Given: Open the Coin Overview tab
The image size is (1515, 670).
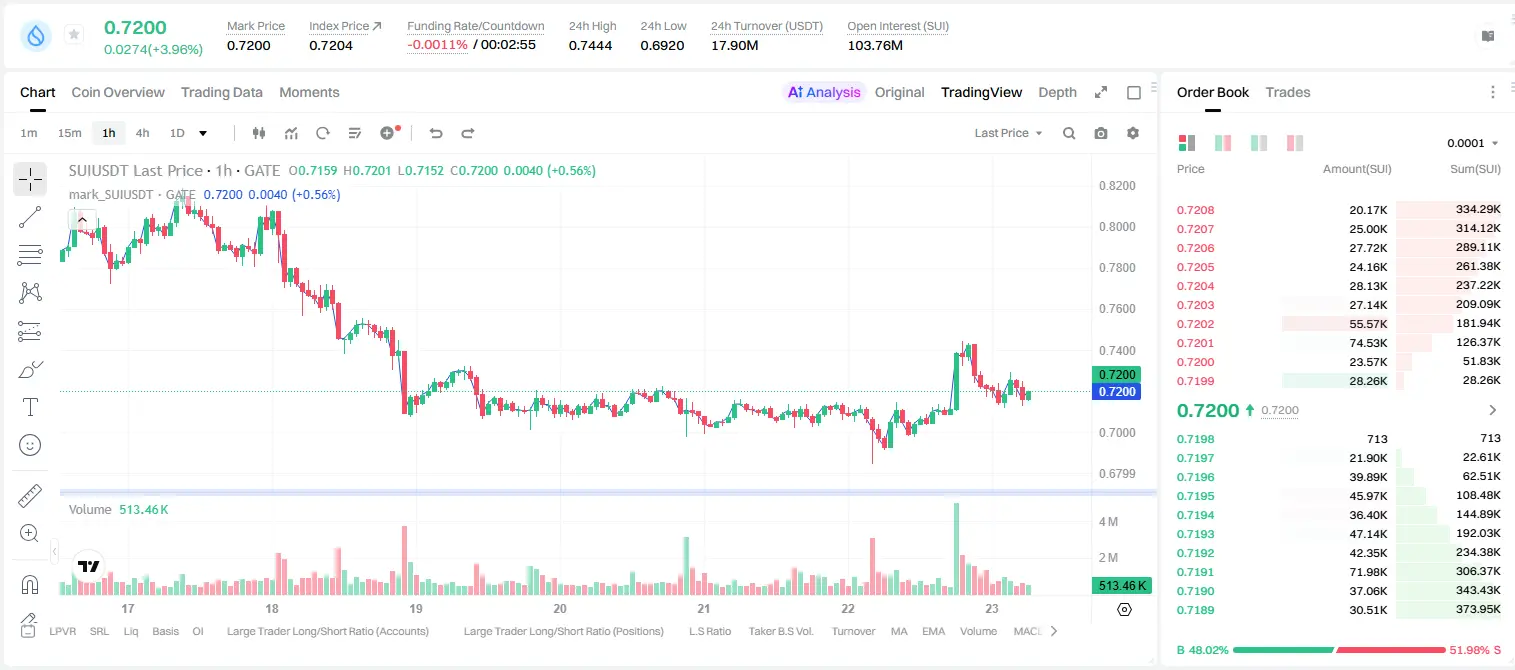Looking at the screenshot, I should [118, 92].
